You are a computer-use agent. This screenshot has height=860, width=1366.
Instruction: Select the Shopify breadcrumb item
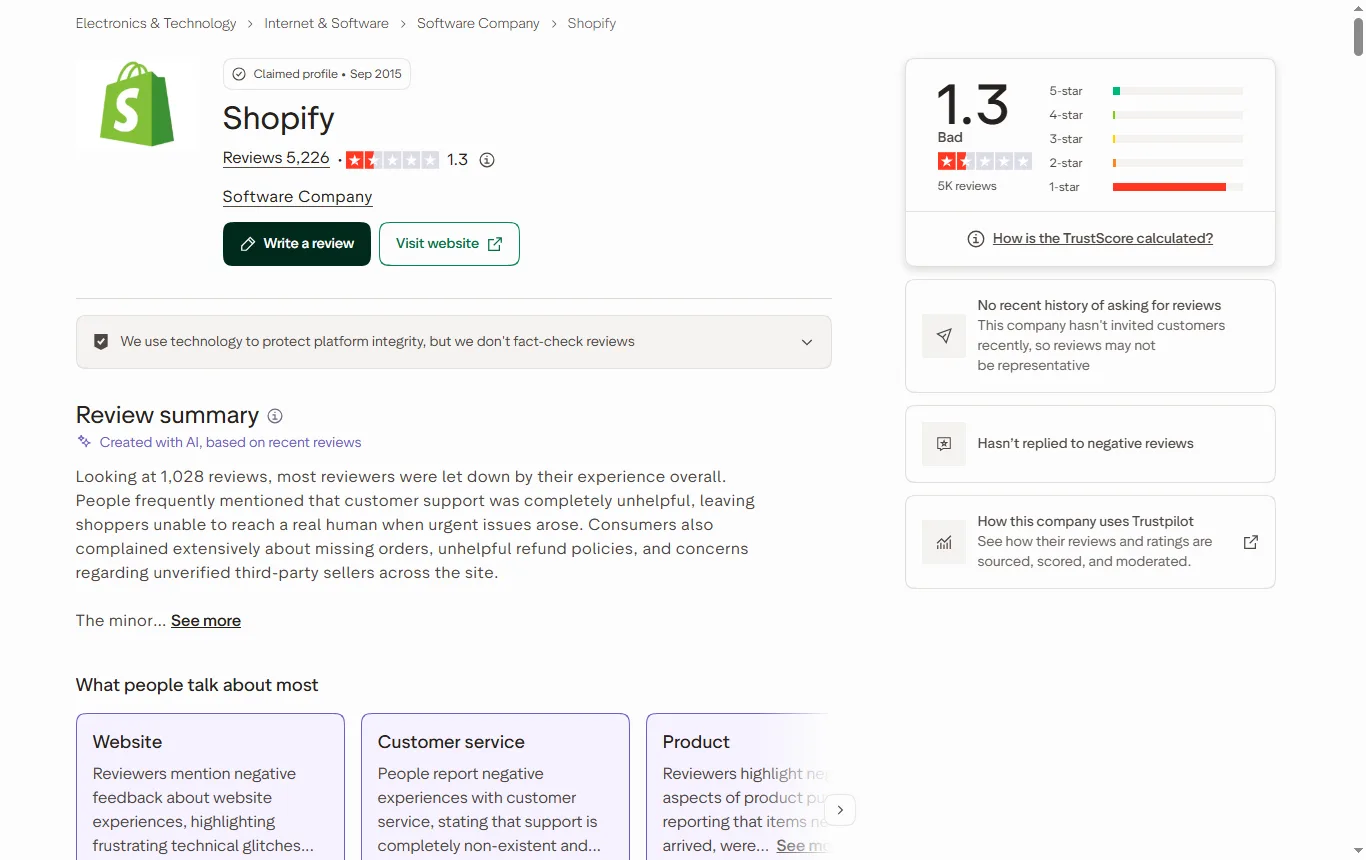(x=592, y=23)
